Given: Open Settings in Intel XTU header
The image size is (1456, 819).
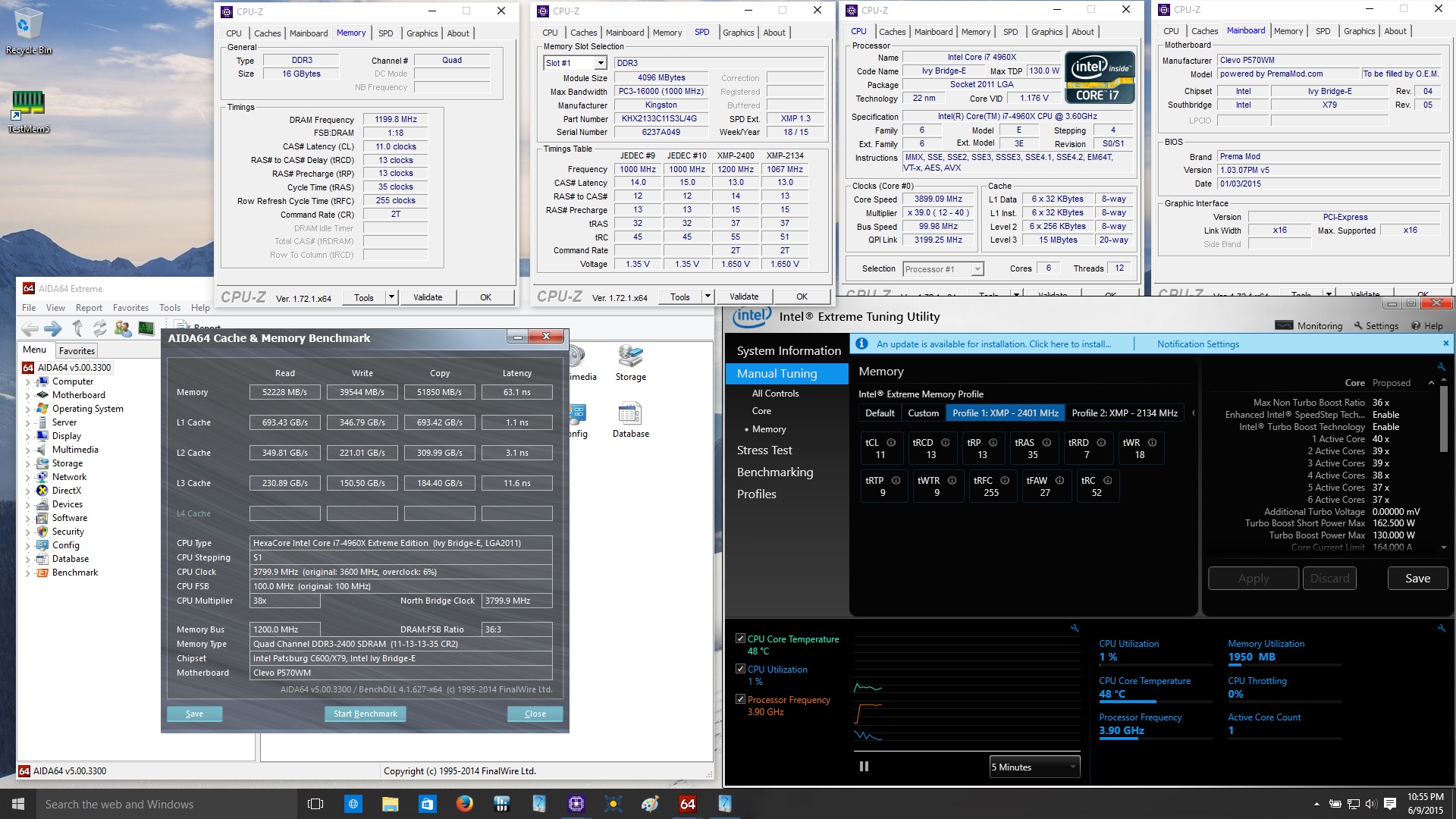Looking at the screenshot, I should click(x=1376, y=325).
